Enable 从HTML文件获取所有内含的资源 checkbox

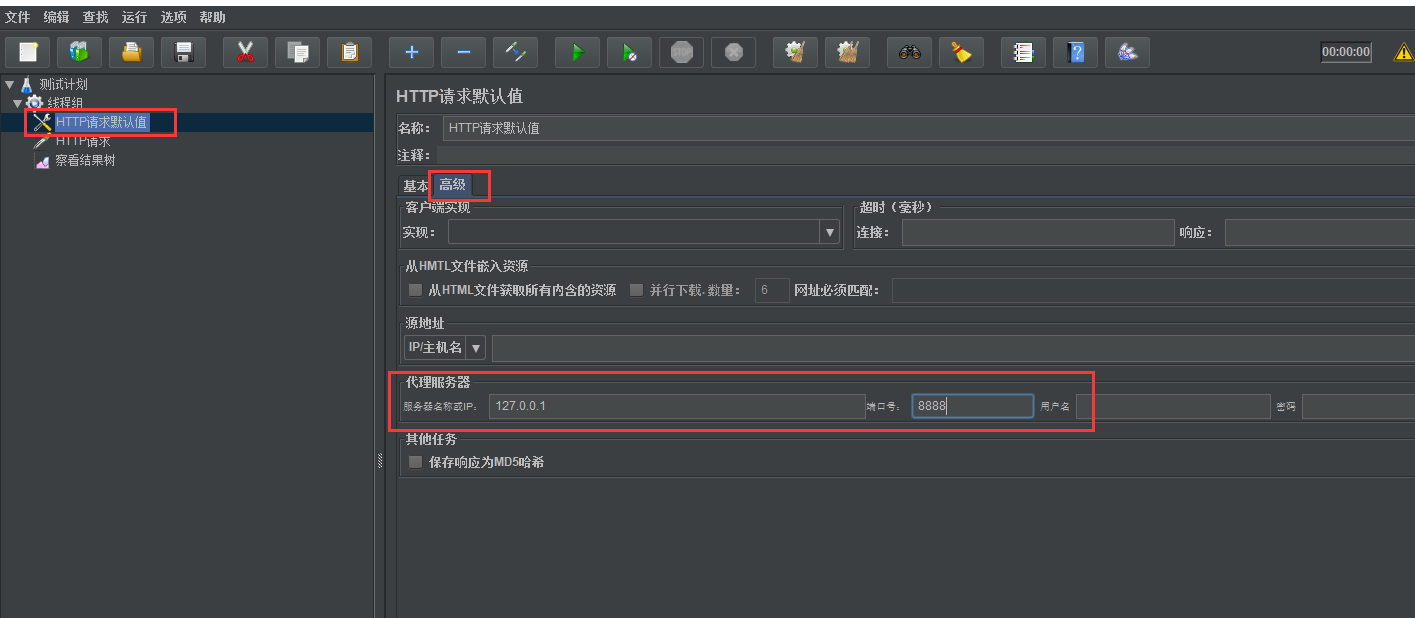(x=415, y=290)
